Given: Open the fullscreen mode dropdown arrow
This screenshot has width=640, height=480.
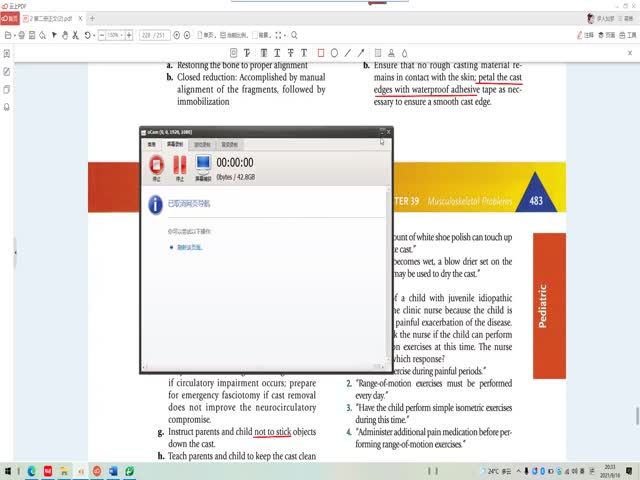Looking at the screenshot, I should [285, 36].
